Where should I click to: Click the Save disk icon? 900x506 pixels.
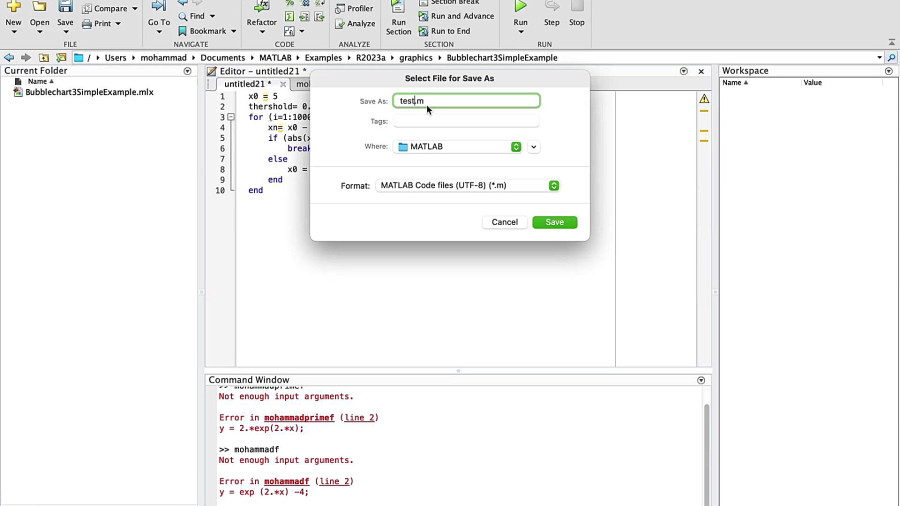click(65, 7)
